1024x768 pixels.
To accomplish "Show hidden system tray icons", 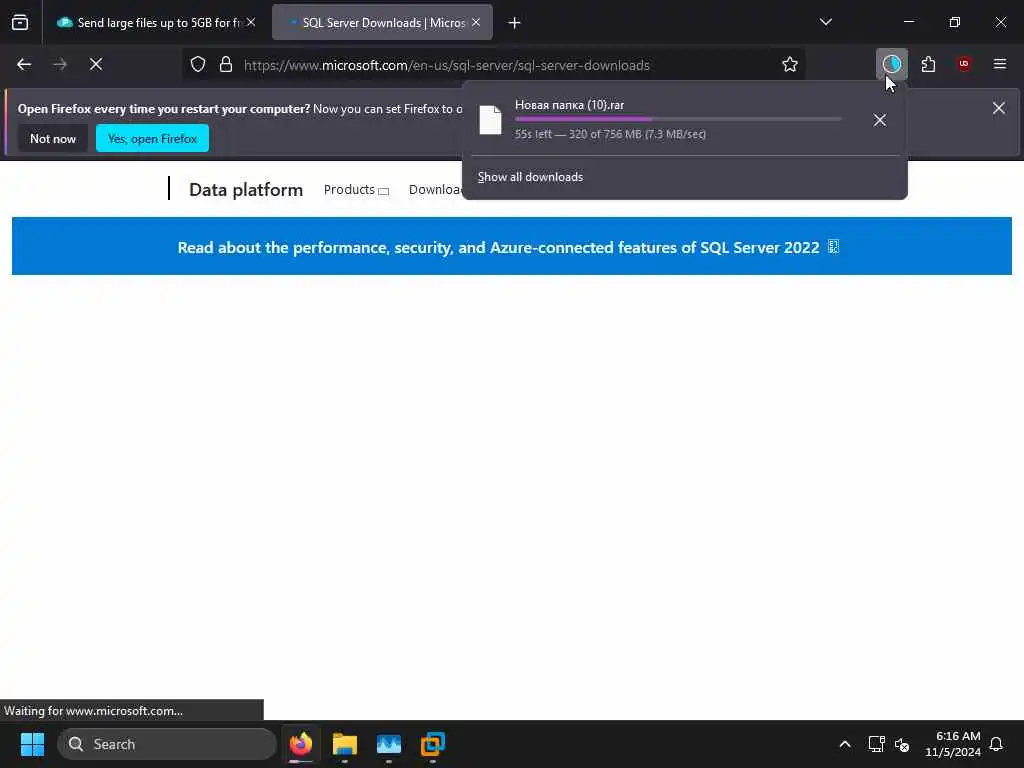I will [x=844, y=744].
